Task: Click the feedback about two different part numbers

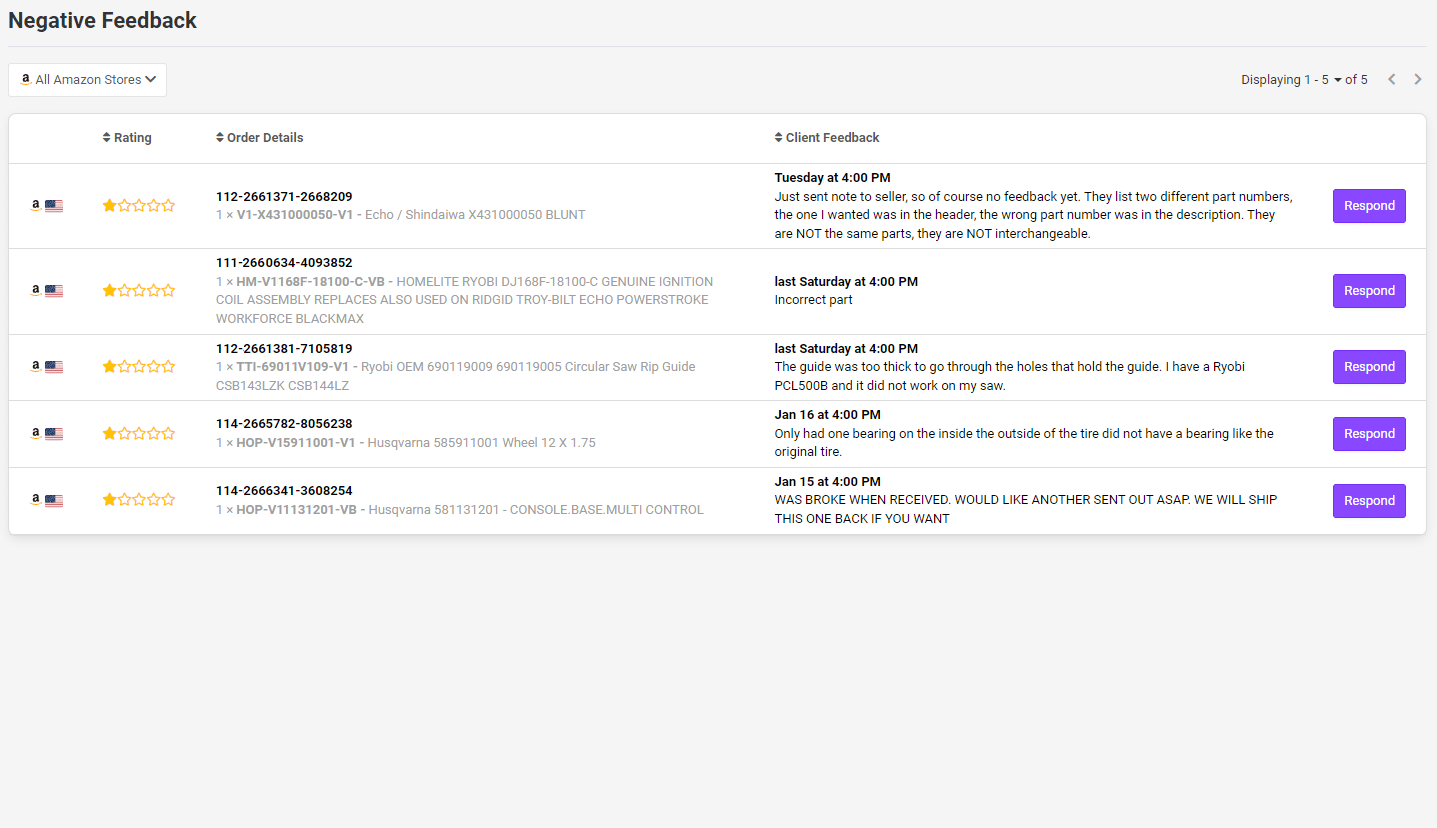Action: 1034,215
